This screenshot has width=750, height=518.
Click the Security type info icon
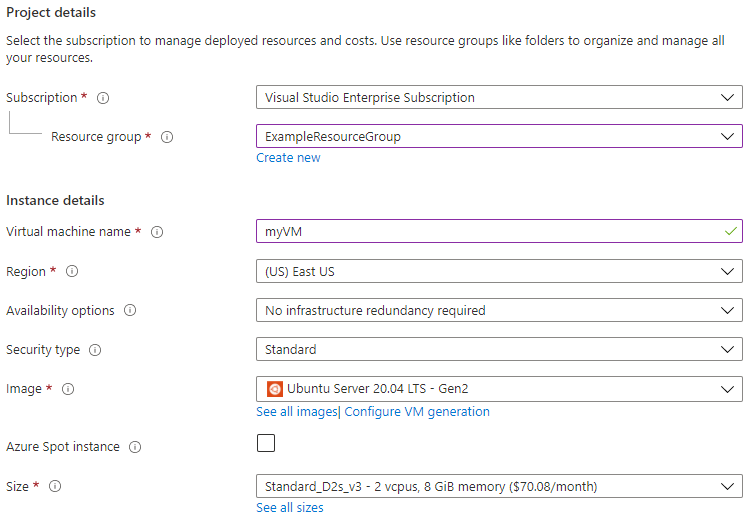[x=95, y=350]
